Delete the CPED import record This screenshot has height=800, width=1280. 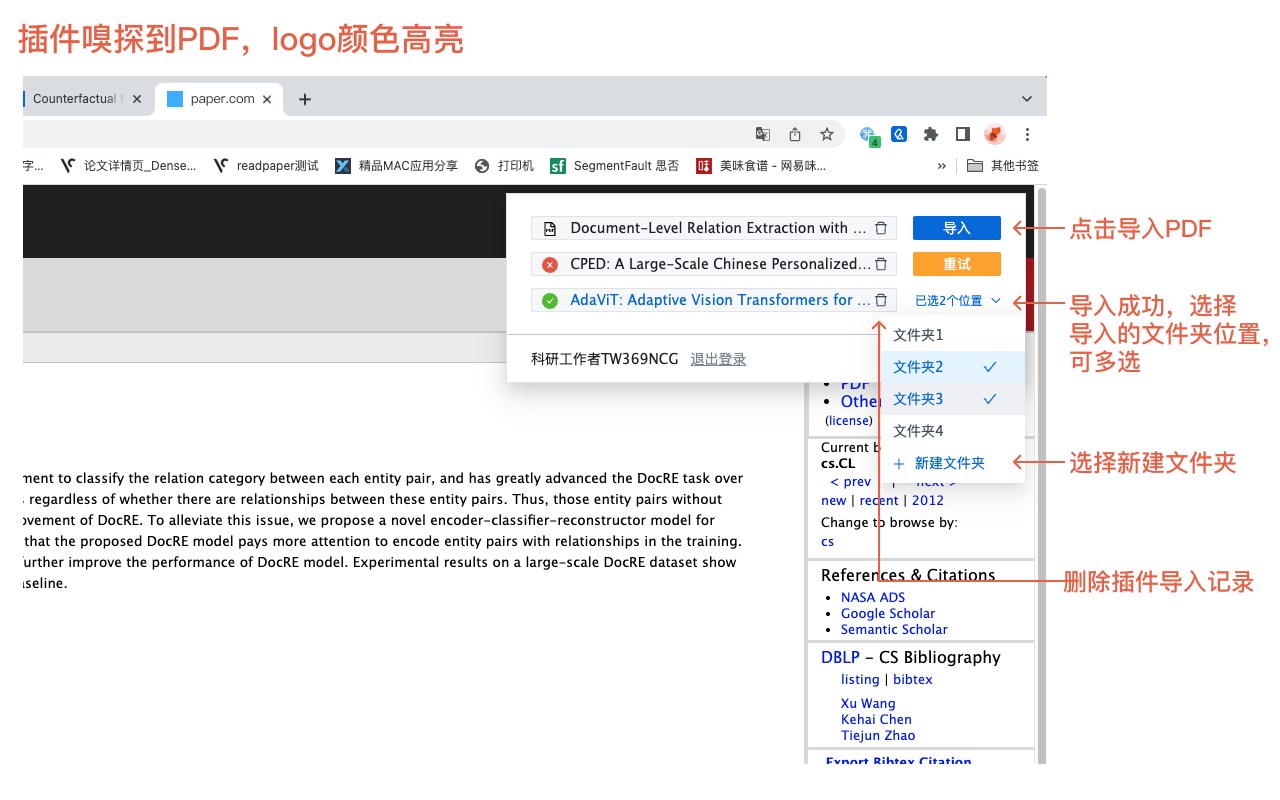(x=881, y=264)
